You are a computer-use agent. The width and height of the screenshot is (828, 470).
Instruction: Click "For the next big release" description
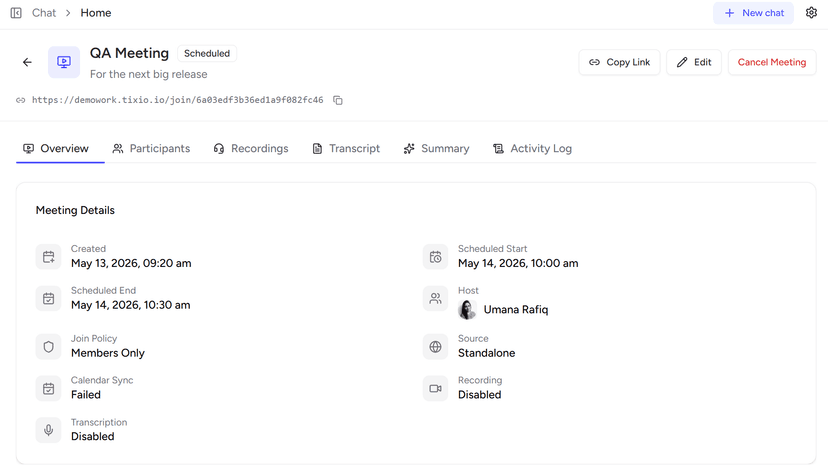pos(148,74)
